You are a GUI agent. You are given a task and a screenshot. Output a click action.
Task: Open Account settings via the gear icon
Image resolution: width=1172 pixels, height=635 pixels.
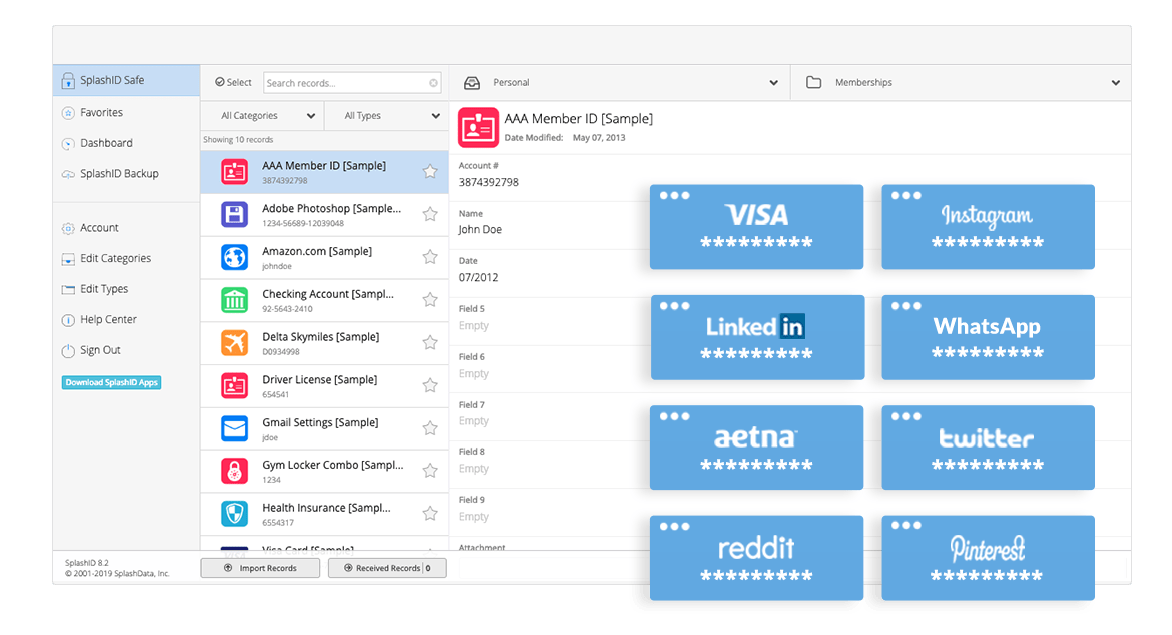(68, 227)
